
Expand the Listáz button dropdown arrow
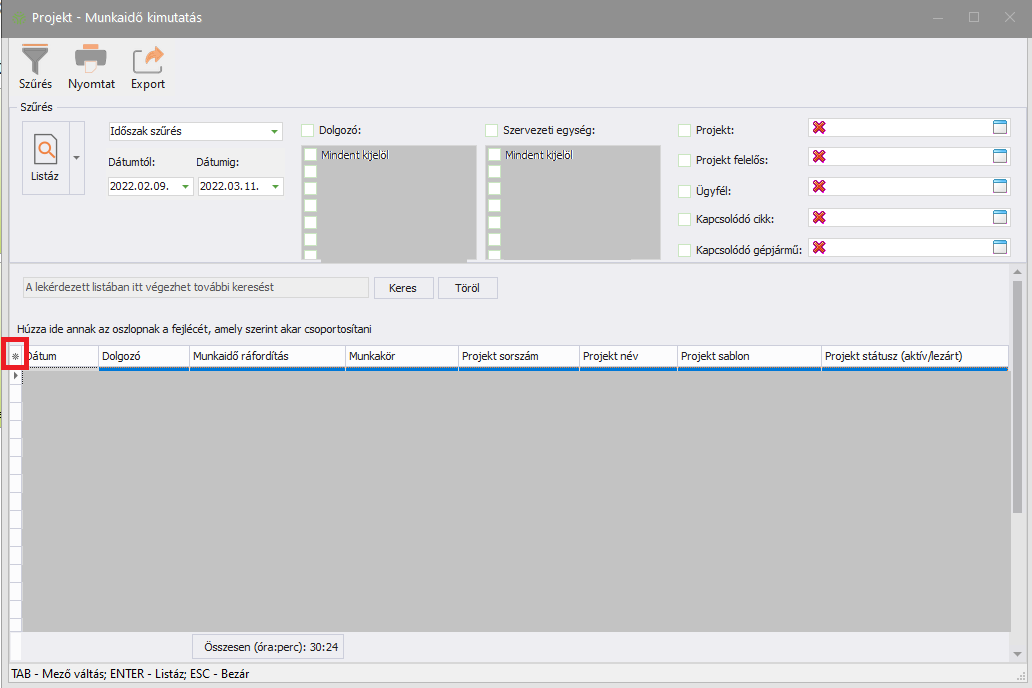[76, 158]
